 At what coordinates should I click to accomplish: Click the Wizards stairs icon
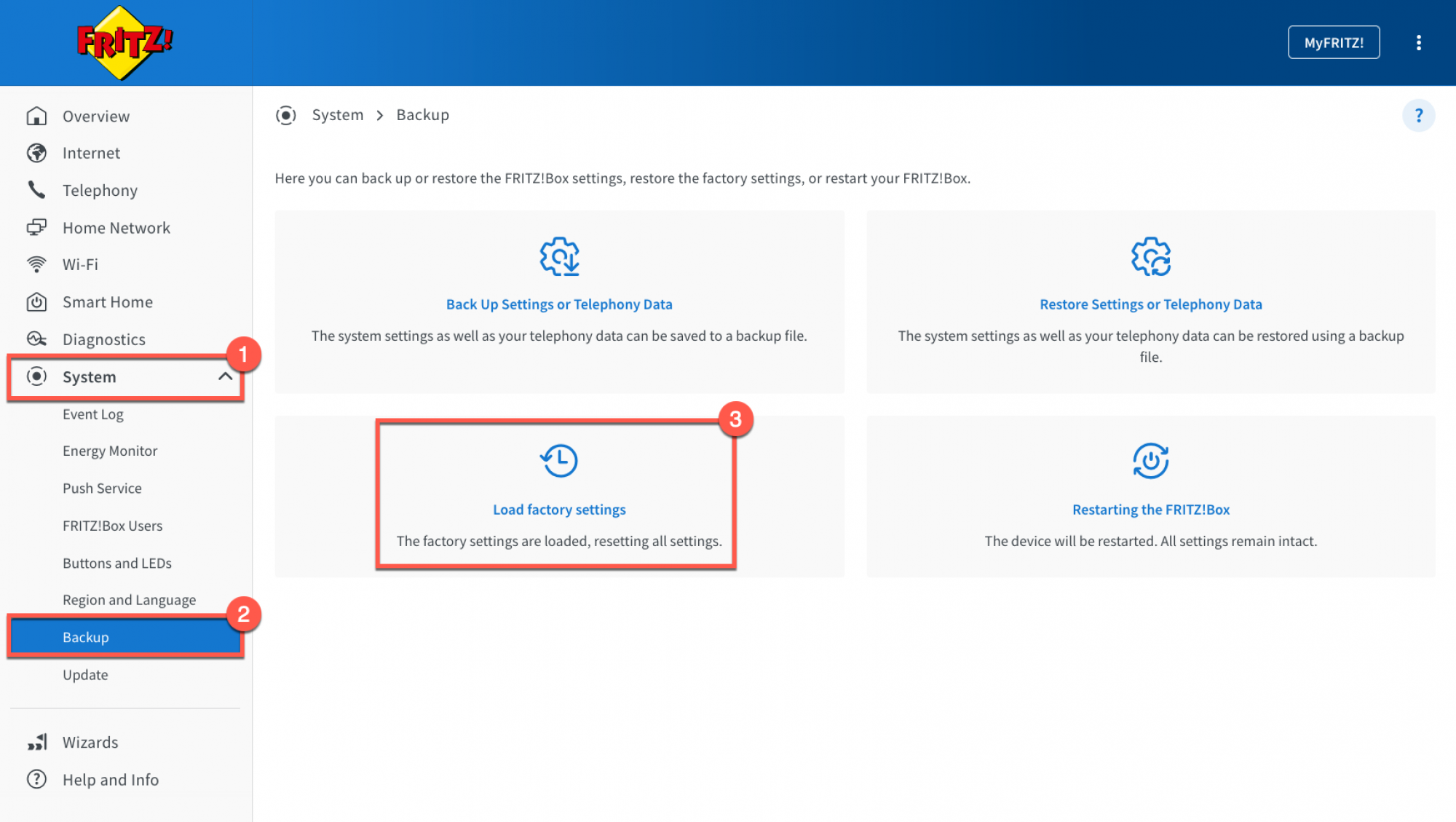(37, 742)
